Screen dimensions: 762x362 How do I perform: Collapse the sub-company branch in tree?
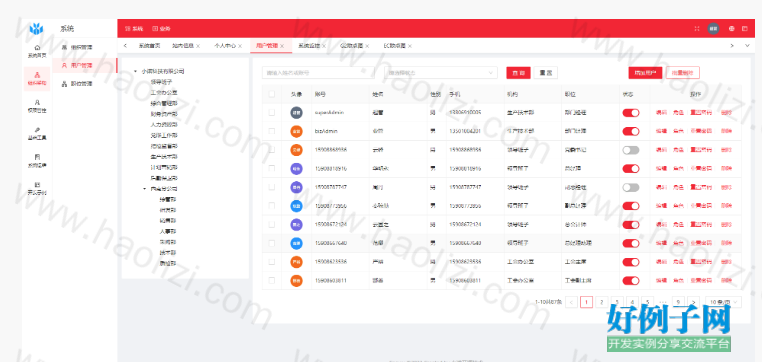coord(144,189)
